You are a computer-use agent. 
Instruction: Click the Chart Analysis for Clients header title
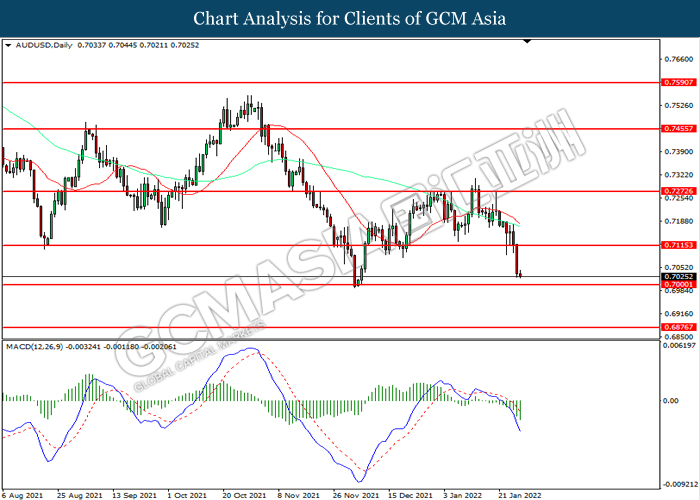click(350, 18)
